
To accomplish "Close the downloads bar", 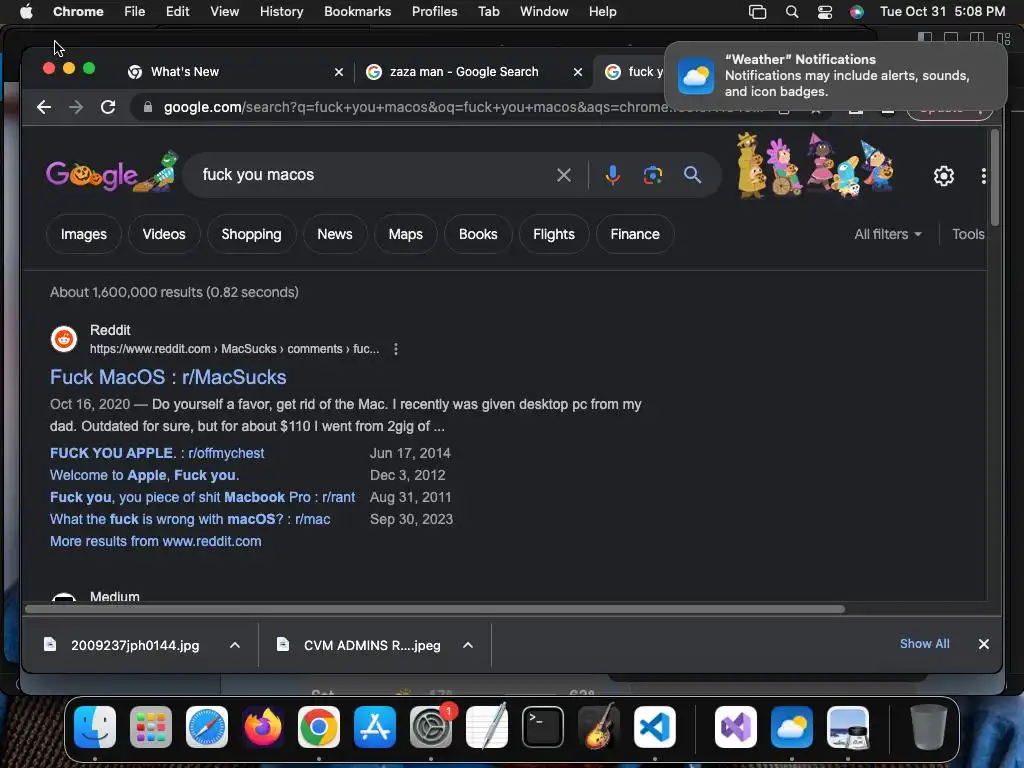I will coord(984,644).
